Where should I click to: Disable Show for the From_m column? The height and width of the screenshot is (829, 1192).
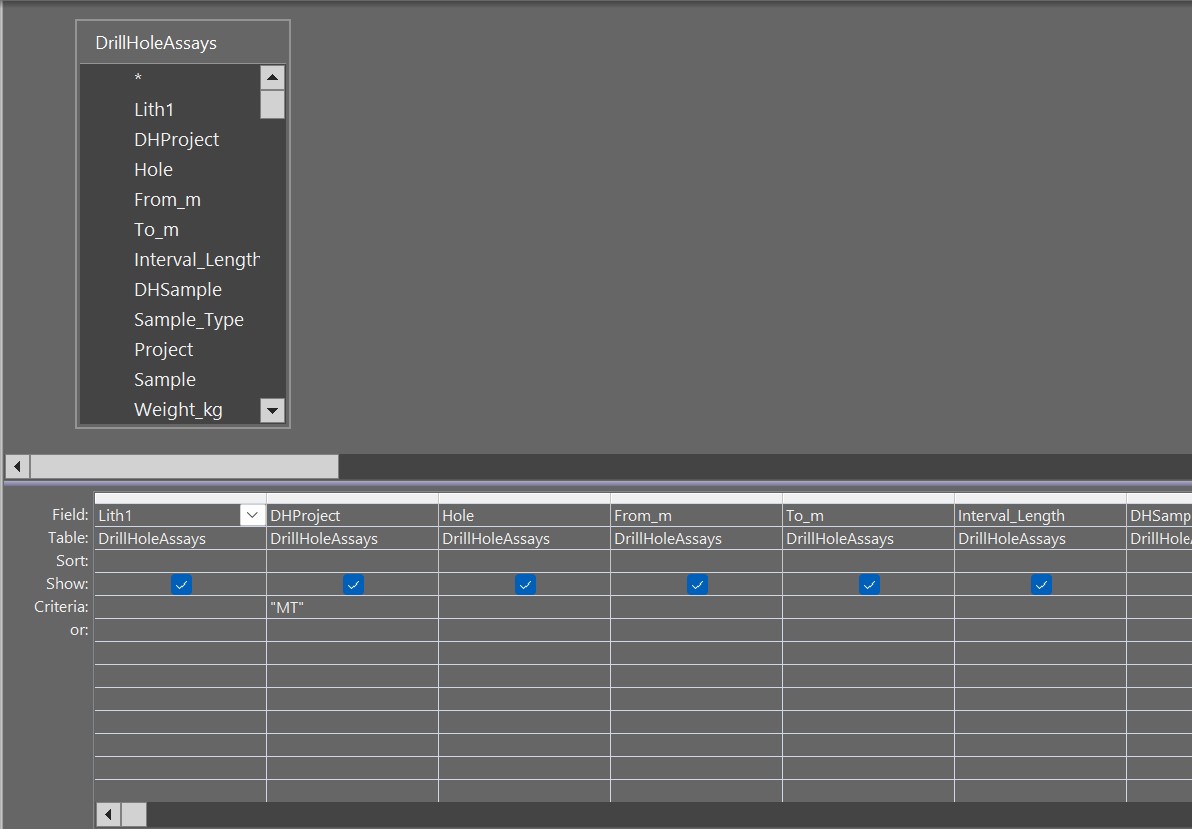point(697,584)
